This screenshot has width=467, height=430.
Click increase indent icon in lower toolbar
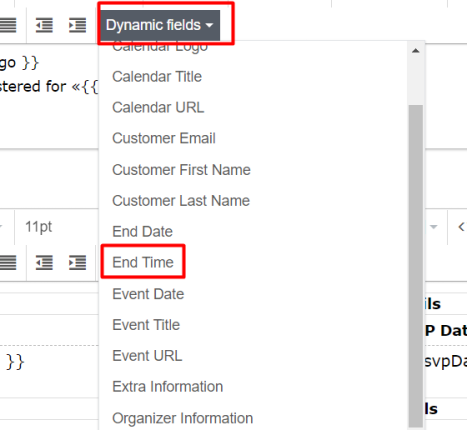point(77,263)
